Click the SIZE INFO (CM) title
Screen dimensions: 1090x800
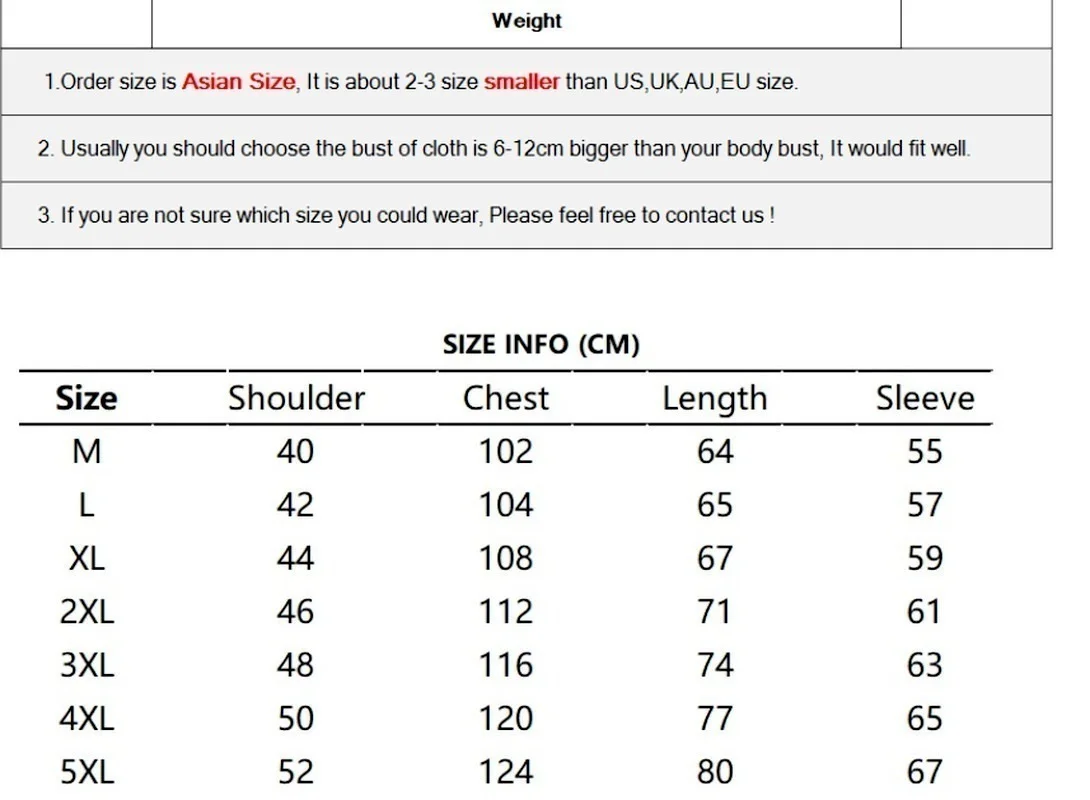click(x=541, y=345)
